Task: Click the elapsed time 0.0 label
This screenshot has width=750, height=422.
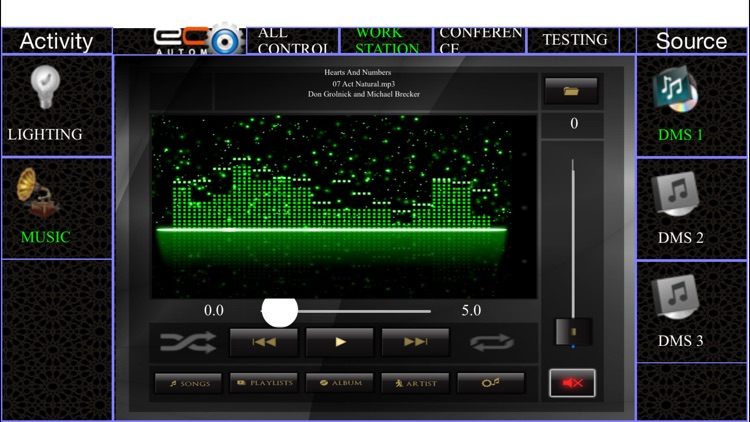Action: tap(213, 311)
